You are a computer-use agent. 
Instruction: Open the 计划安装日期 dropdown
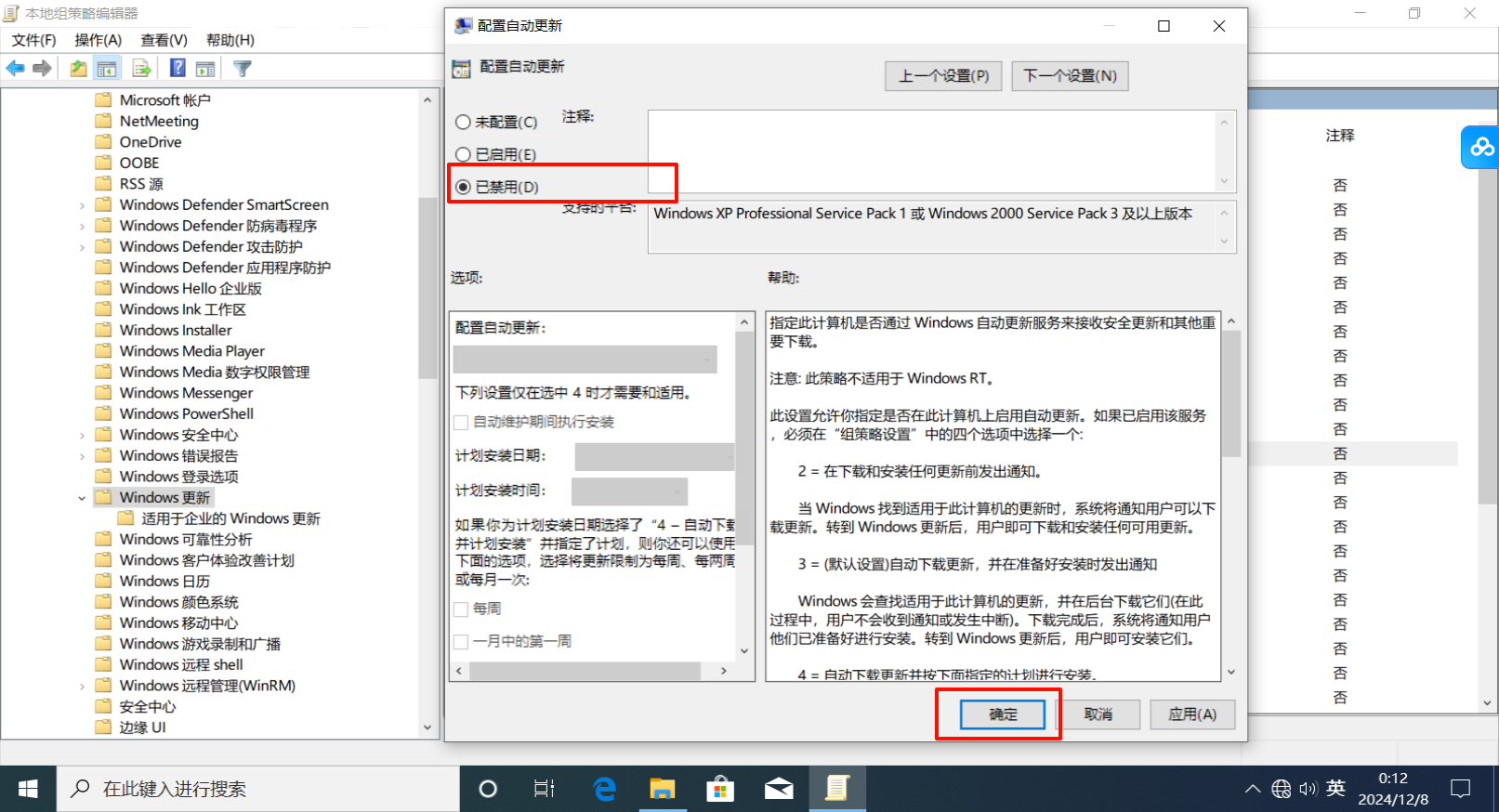click(x=654, y=456)
